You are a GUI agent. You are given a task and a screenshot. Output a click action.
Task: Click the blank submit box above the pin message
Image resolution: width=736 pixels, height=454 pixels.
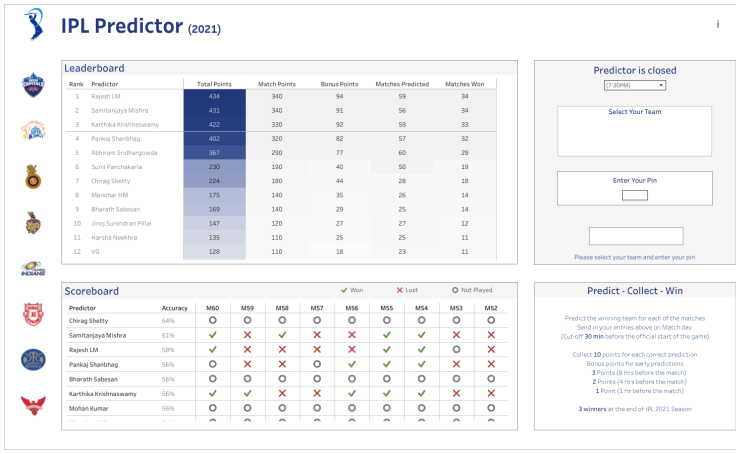(x=636, y=236)
